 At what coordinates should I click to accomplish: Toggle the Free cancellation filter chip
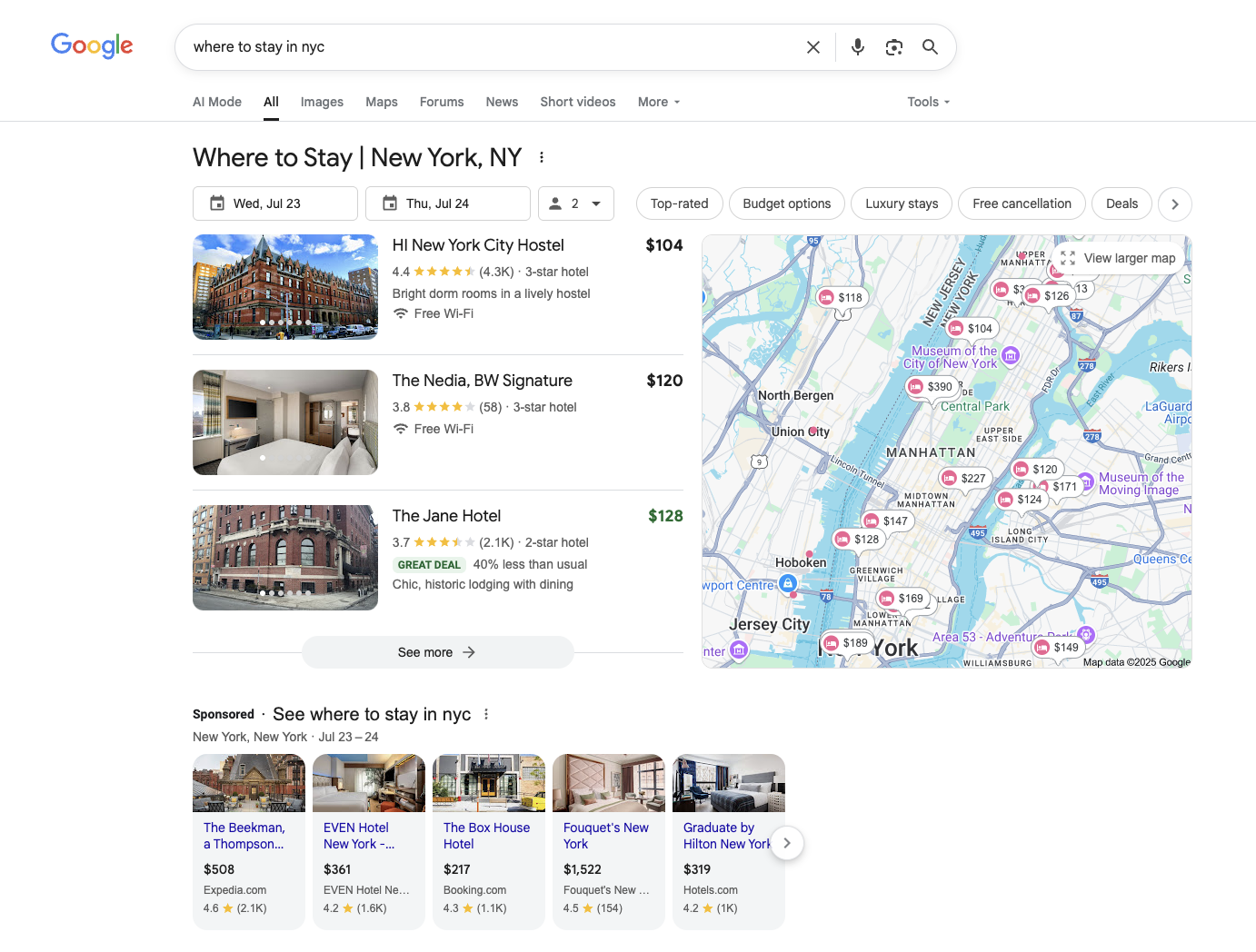(1022, 203)
